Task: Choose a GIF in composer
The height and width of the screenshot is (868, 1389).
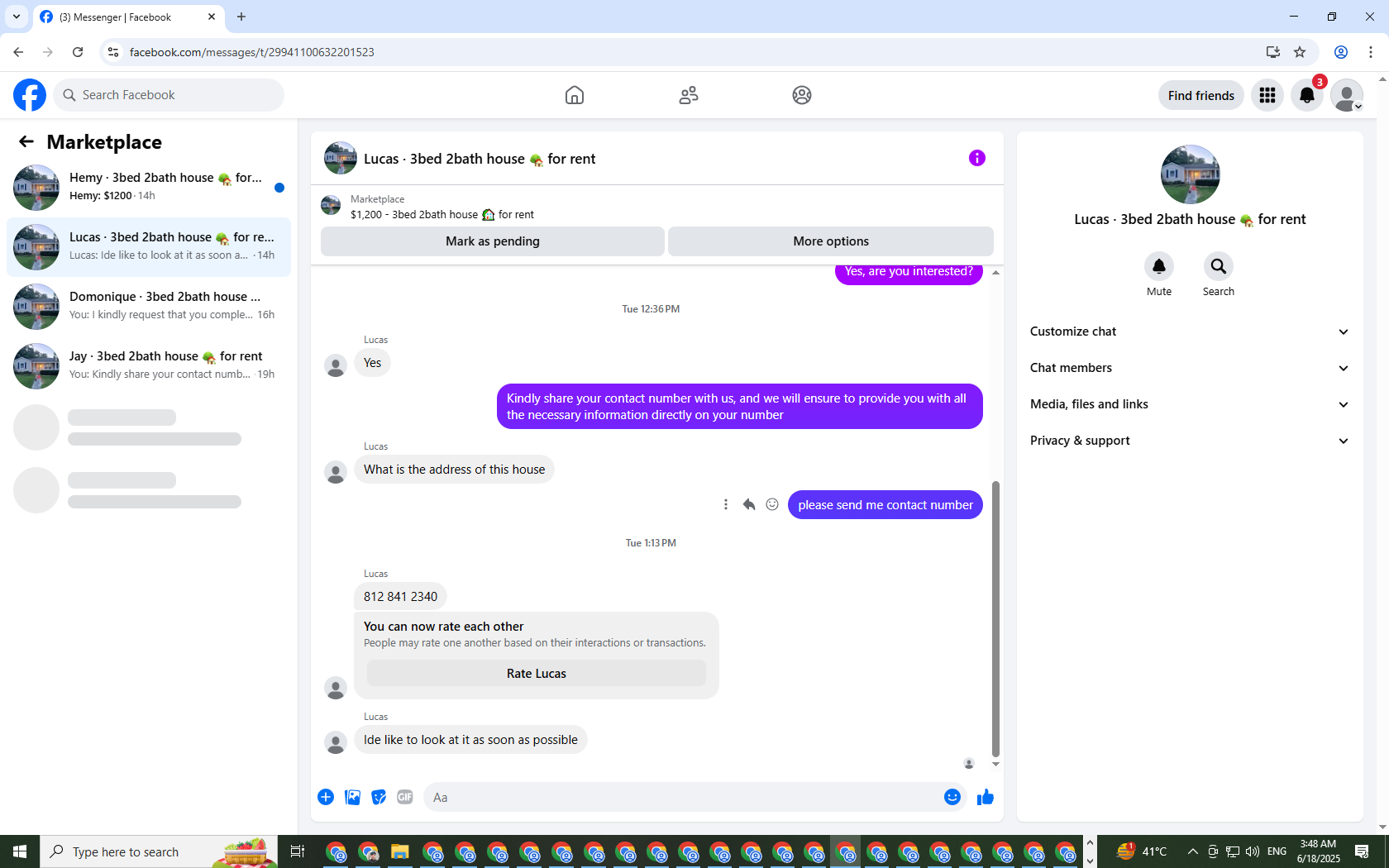Action: [405, 797]
